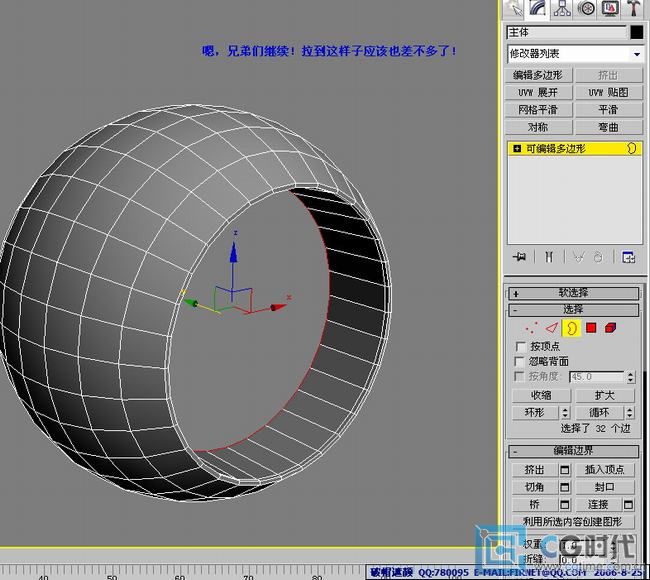650x580 pixels.
Task: Open settings box next to 切角
Action: (x=564, y=487)
